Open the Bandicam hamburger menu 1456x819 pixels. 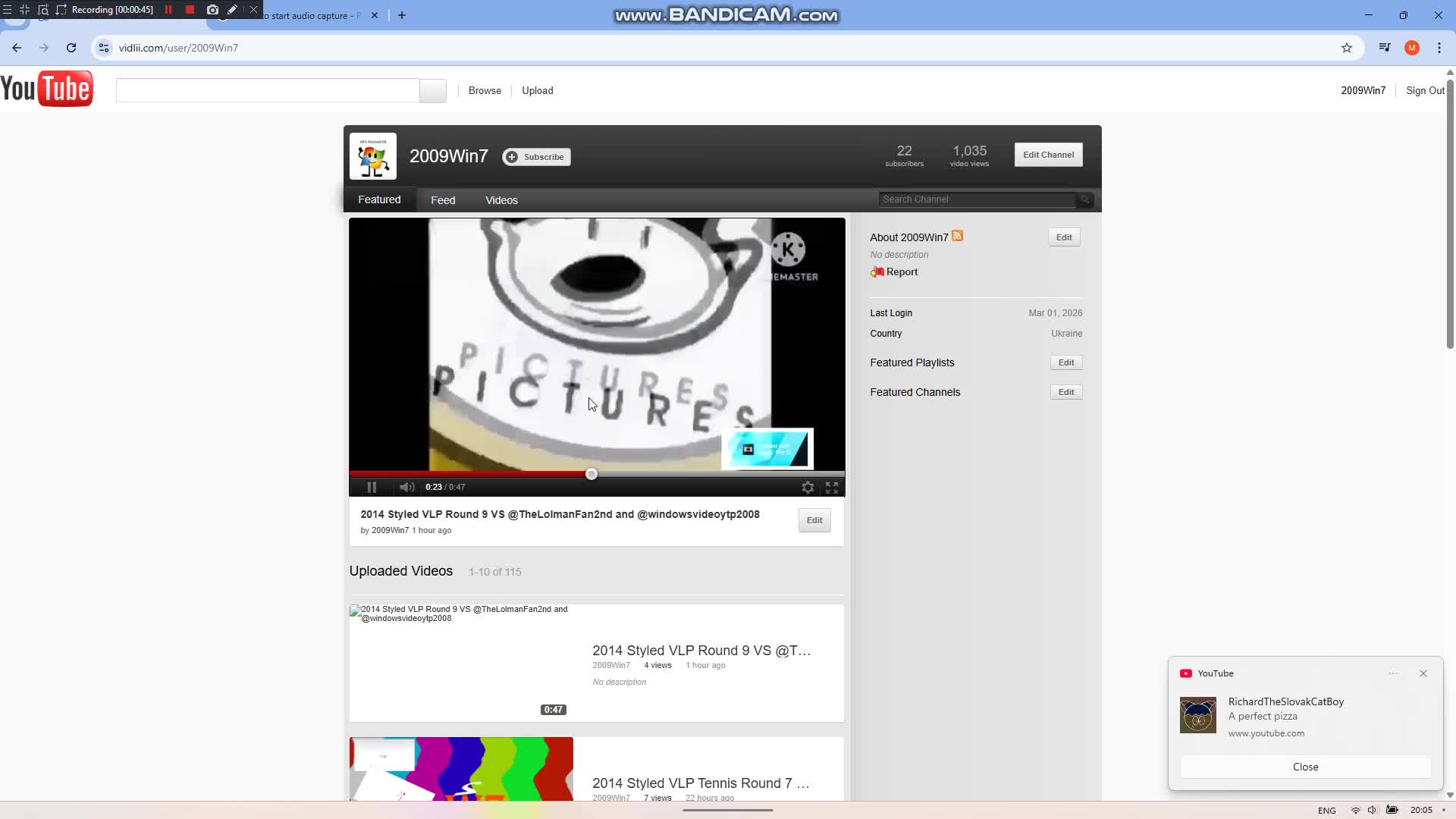pyautogui.click(x=8, y=10)
